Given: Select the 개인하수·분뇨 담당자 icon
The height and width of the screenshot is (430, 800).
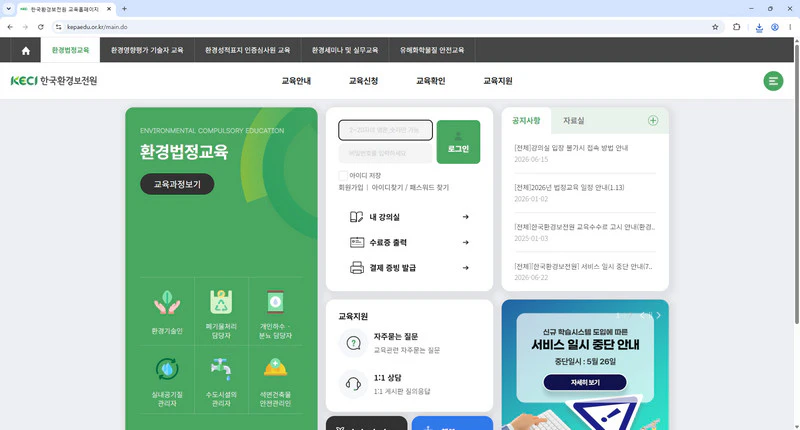Looking at the screenshot, I should 275,302.
